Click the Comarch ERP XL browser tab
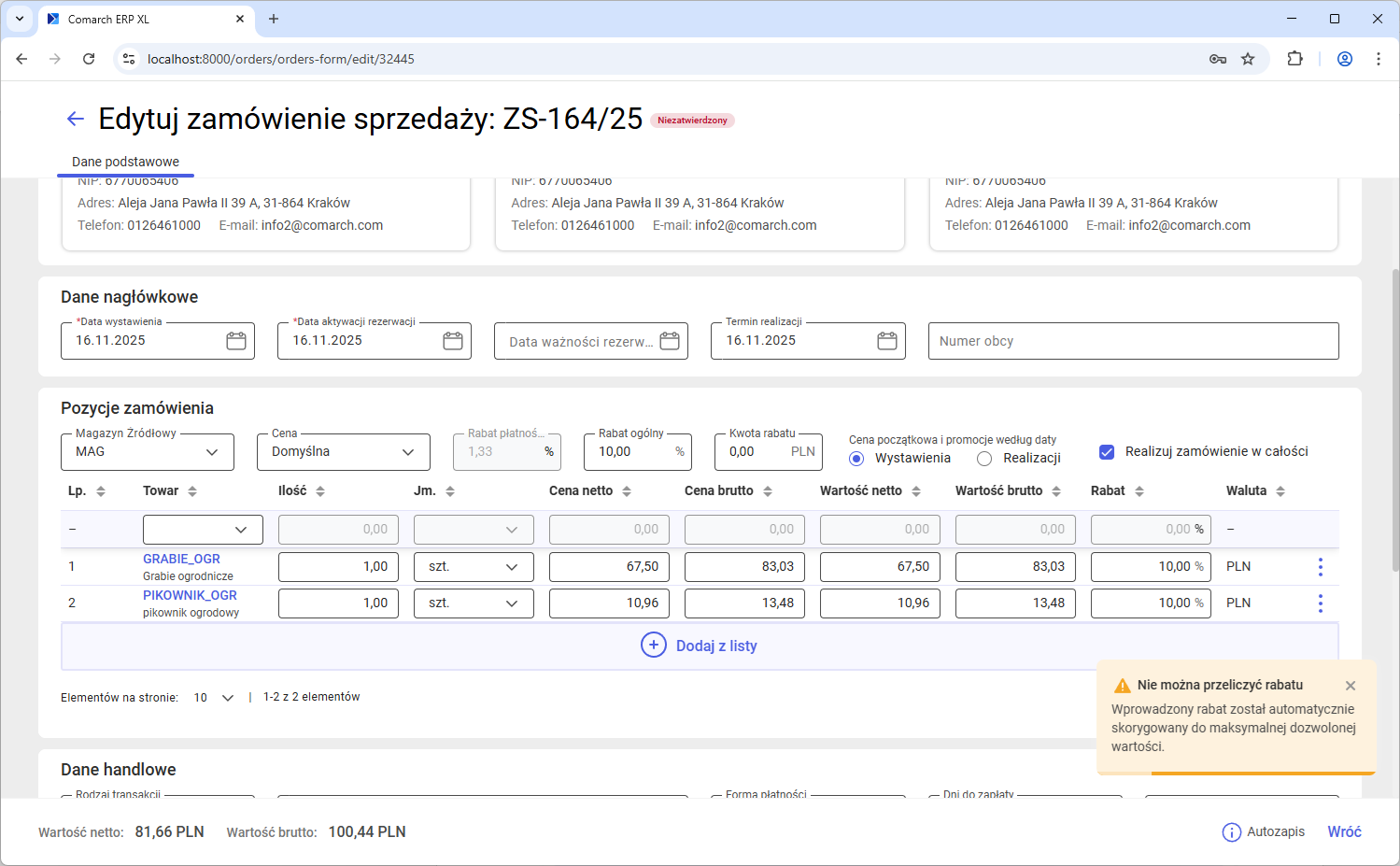This screenshot has width=1400, height=866. click(x=140, y=19)
